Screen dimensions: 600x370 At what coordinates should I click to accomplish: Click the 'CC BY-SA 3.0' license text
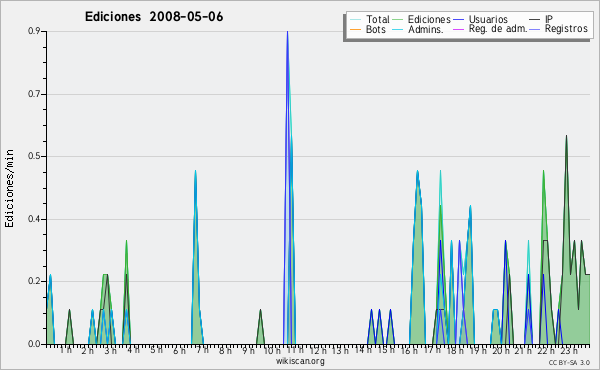[569, 362]
